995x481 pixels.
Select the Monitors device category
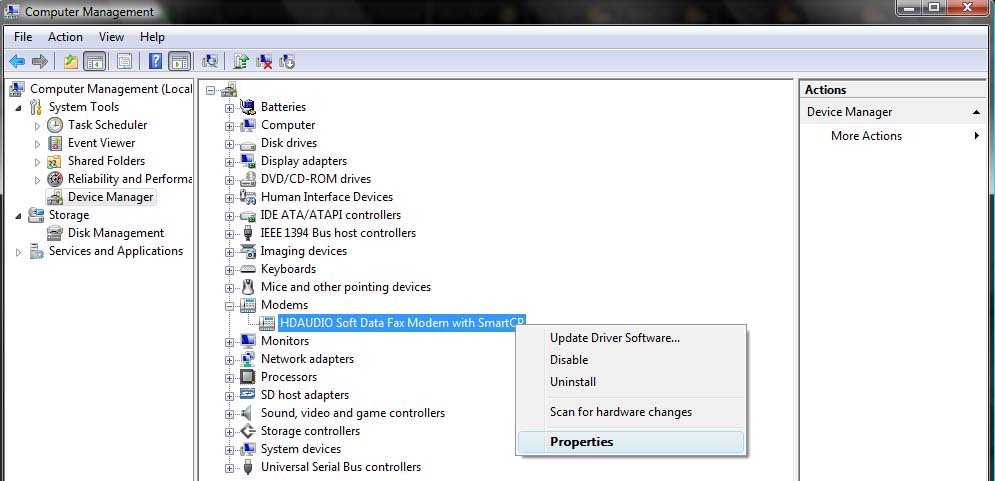285,341
